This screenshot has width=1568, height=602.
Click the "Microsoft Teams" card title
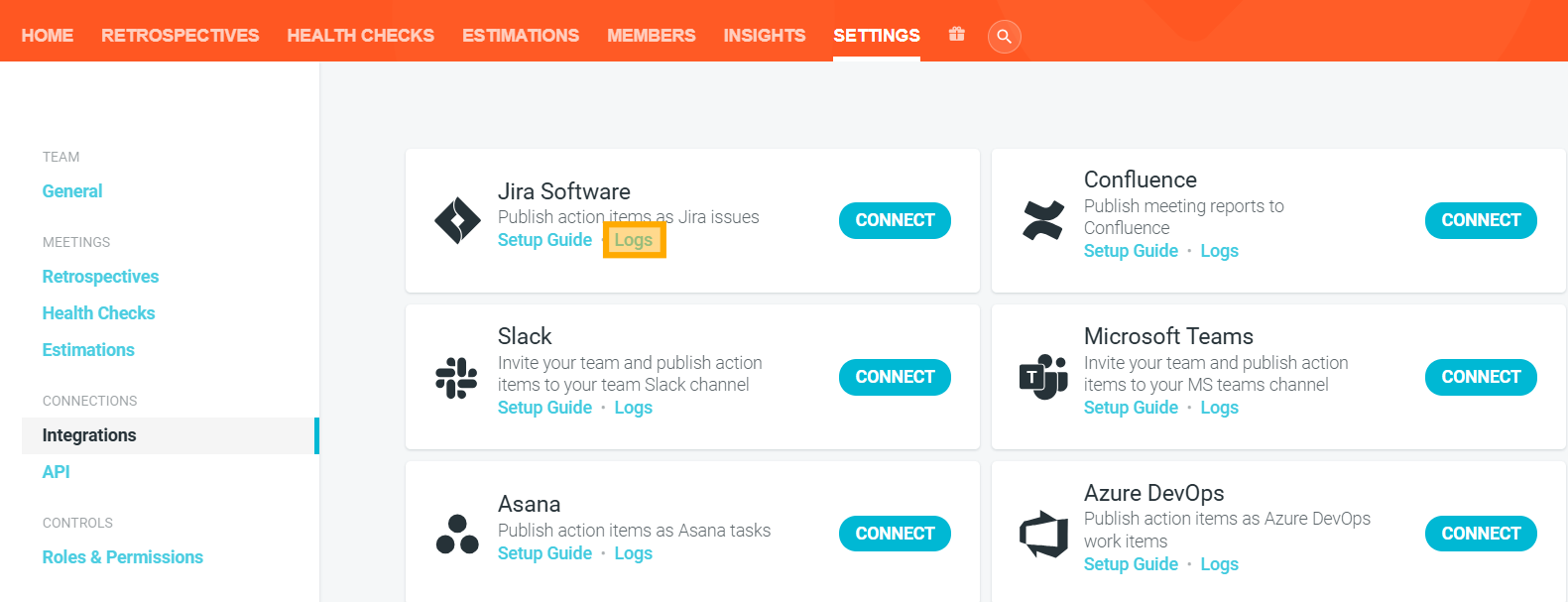point(1168,336)
